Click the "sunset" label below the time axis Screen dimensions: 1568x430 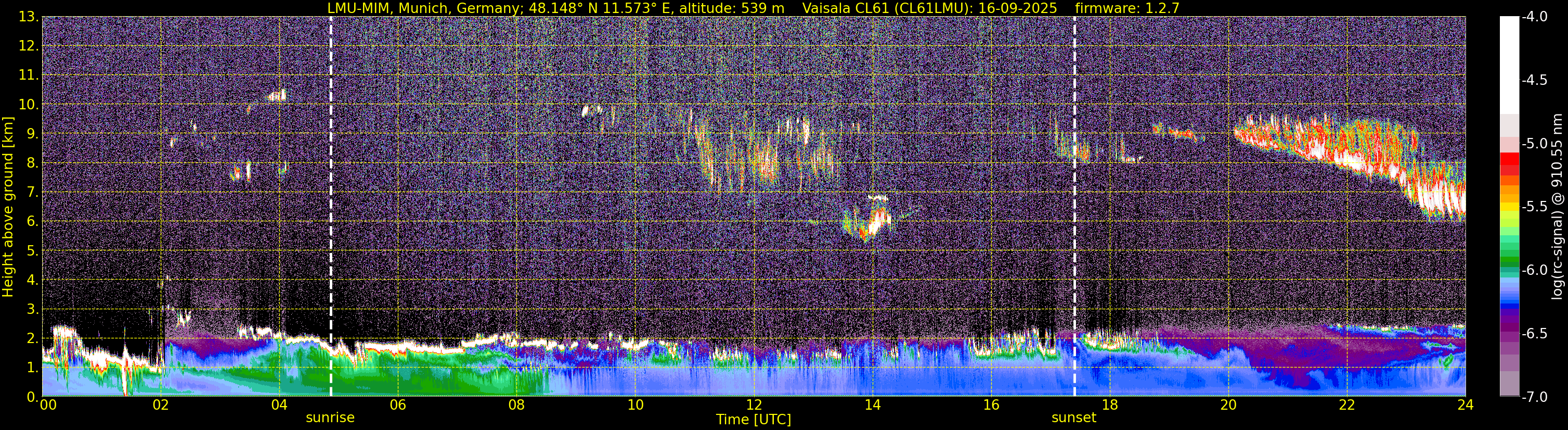pos(1074,417)
